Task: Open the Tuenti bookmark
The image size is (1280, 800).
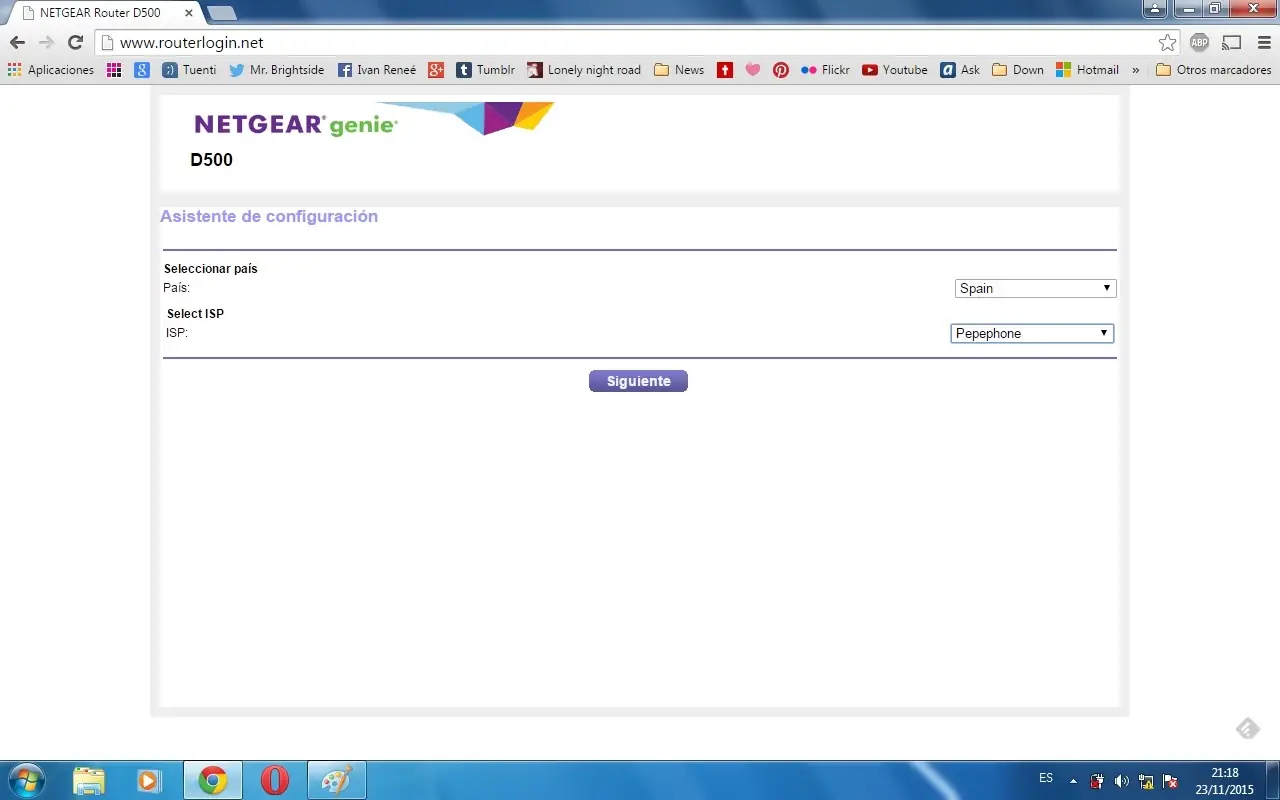Action: point(190,70)
